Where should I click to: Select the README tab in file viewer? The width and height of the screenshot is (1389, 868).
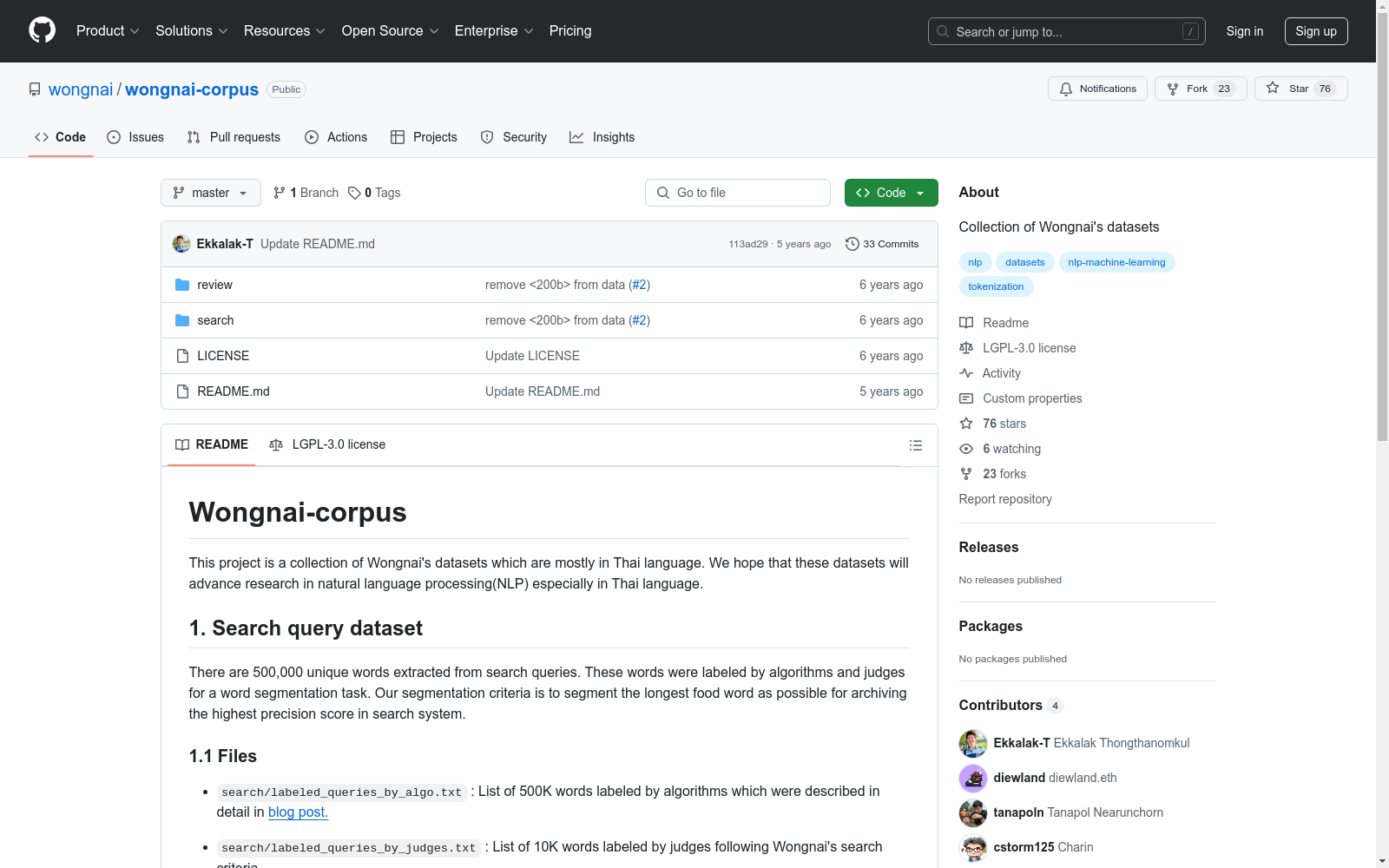click(212, 444)
